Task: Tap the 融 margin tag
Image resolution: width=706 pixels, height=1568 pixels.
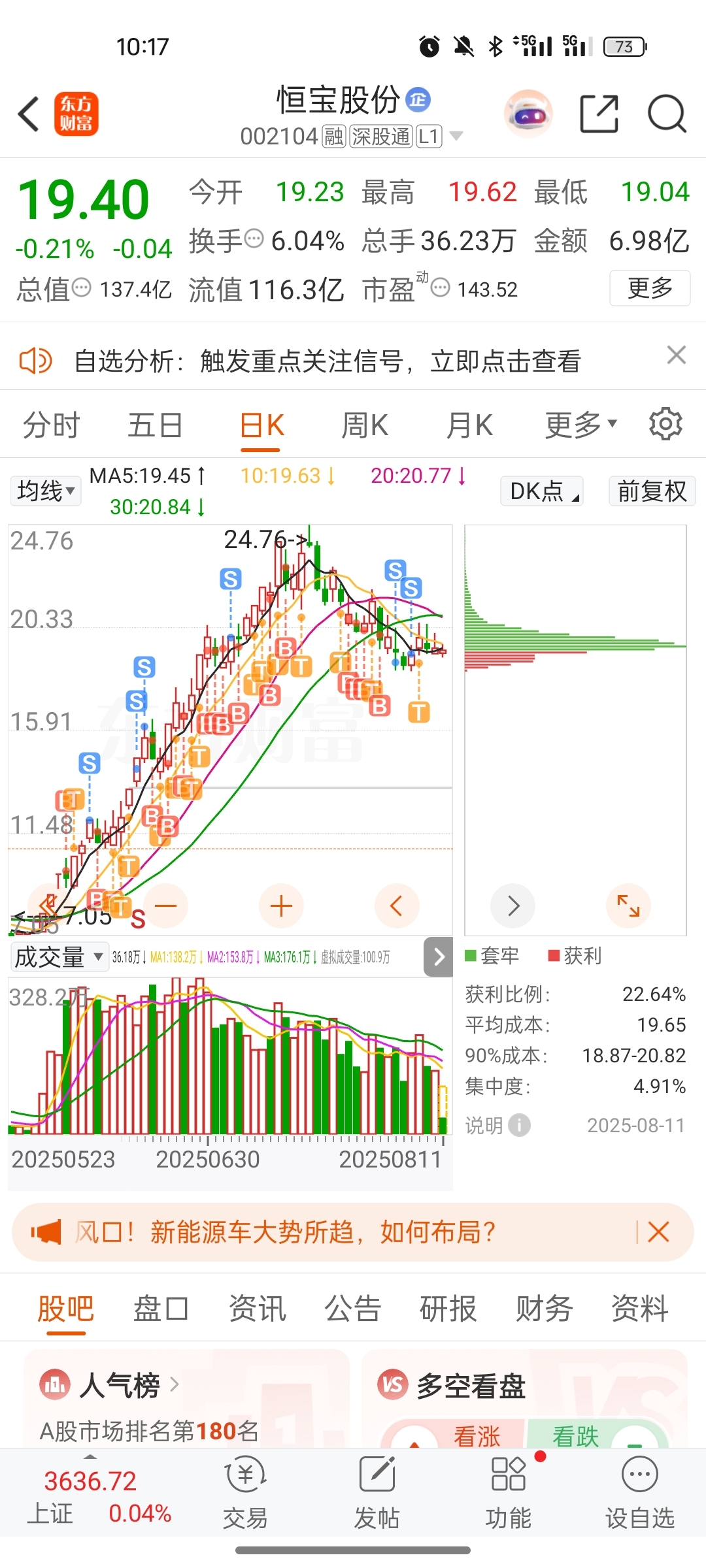Action: (334, 136)
